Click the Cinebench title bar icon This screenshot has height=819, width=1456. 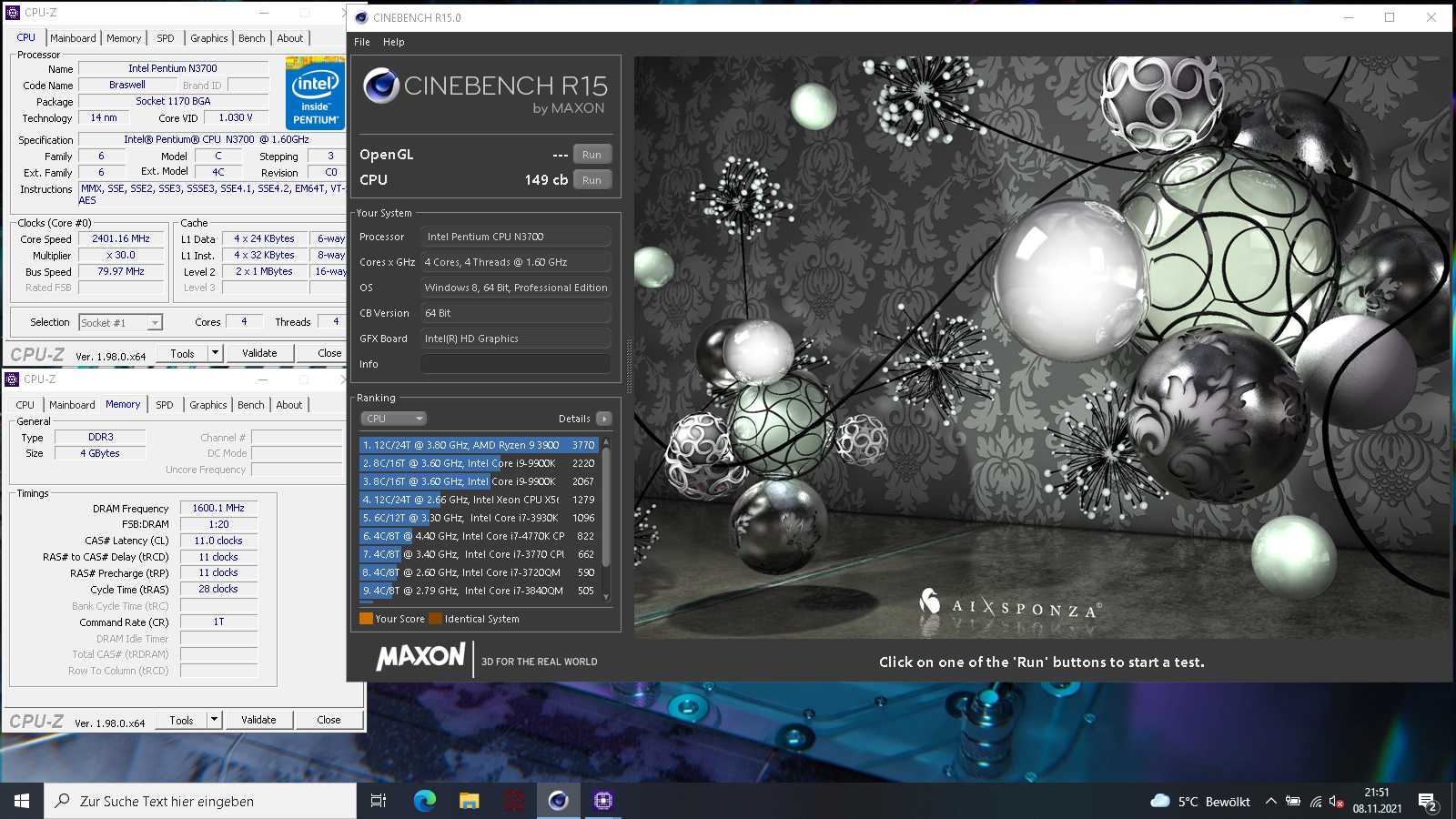tap(361, 17)
